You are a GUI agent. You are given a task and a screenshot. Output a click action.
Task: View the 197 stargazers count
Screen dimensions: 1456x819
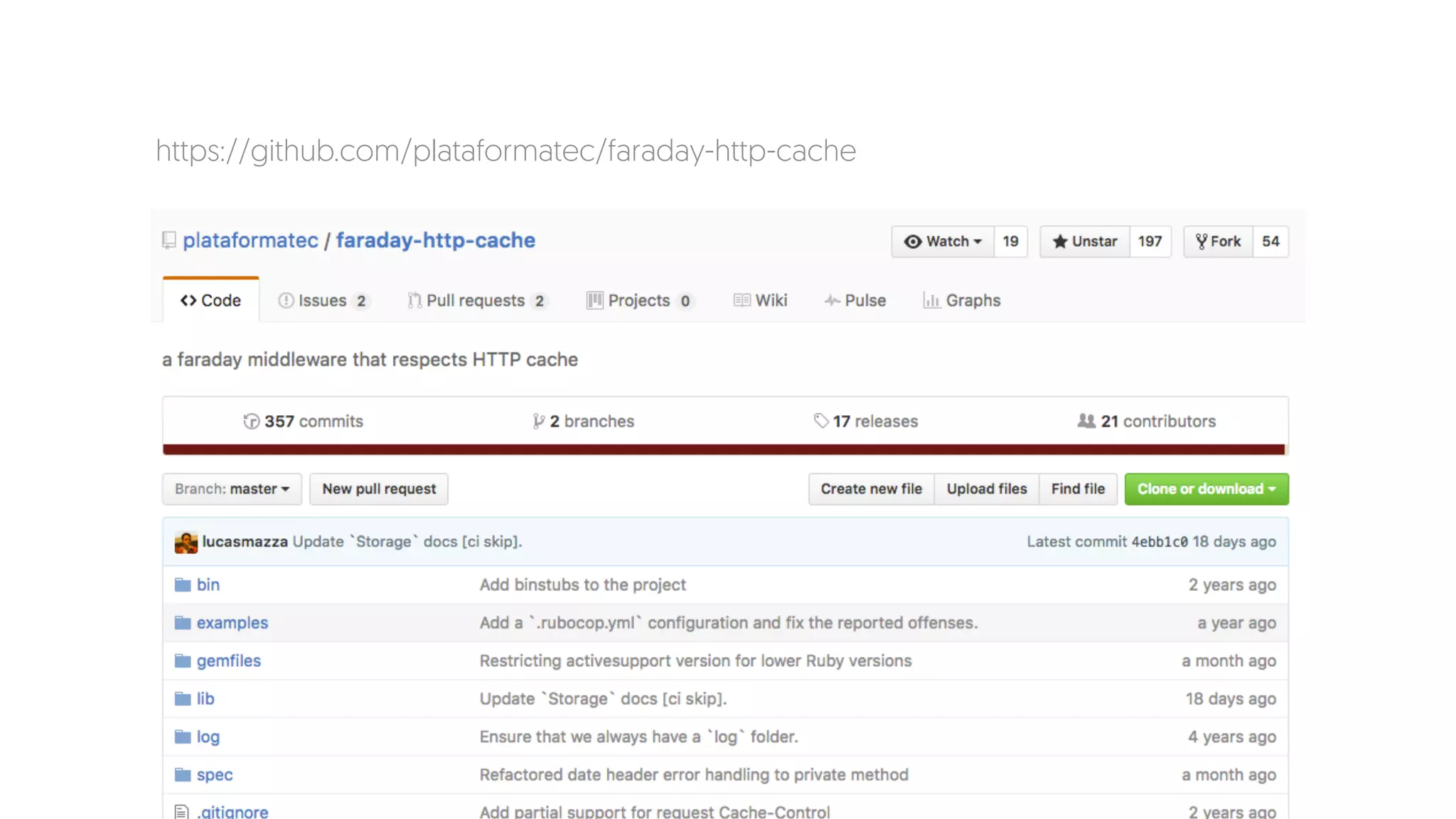click(1150, 242)
